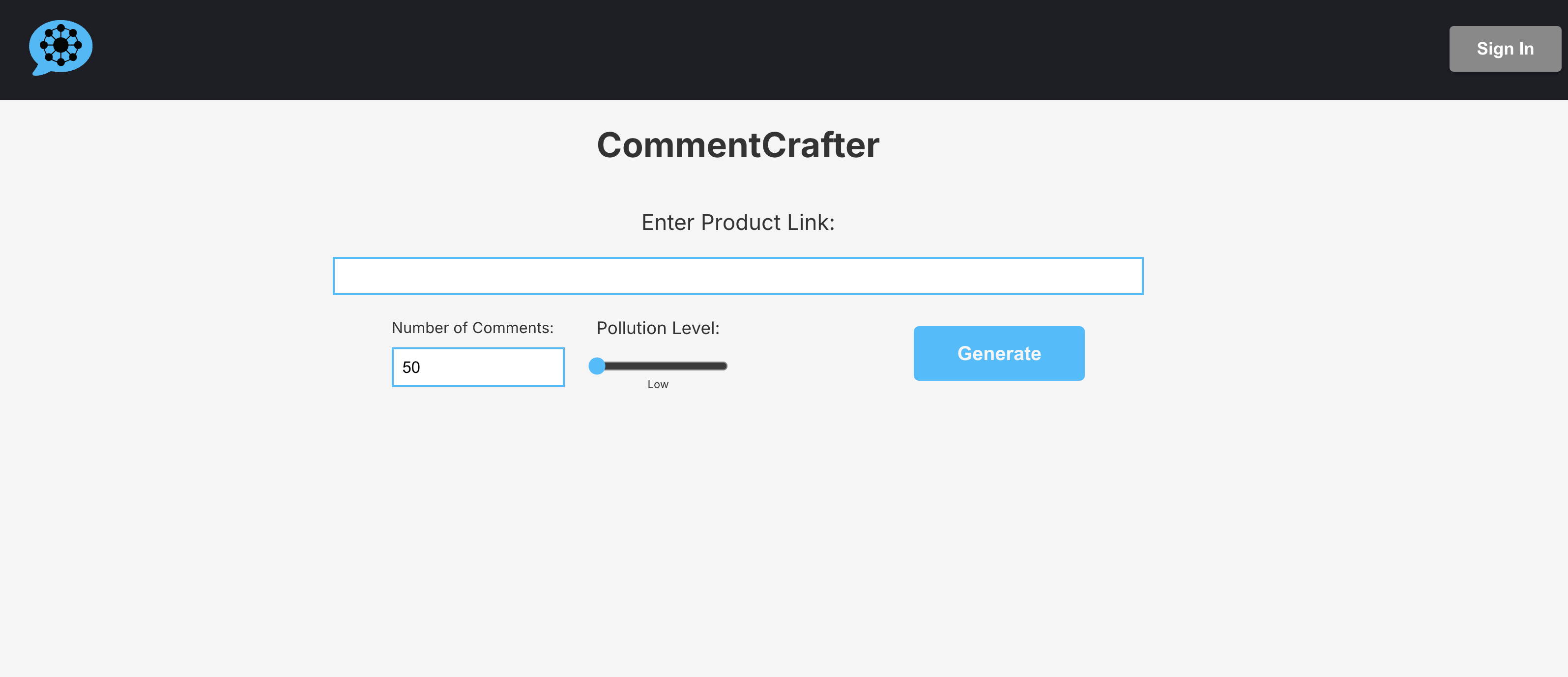Click the Sign In text in the header
The width and height of the screenshot is (1568, 677).
1505,49
